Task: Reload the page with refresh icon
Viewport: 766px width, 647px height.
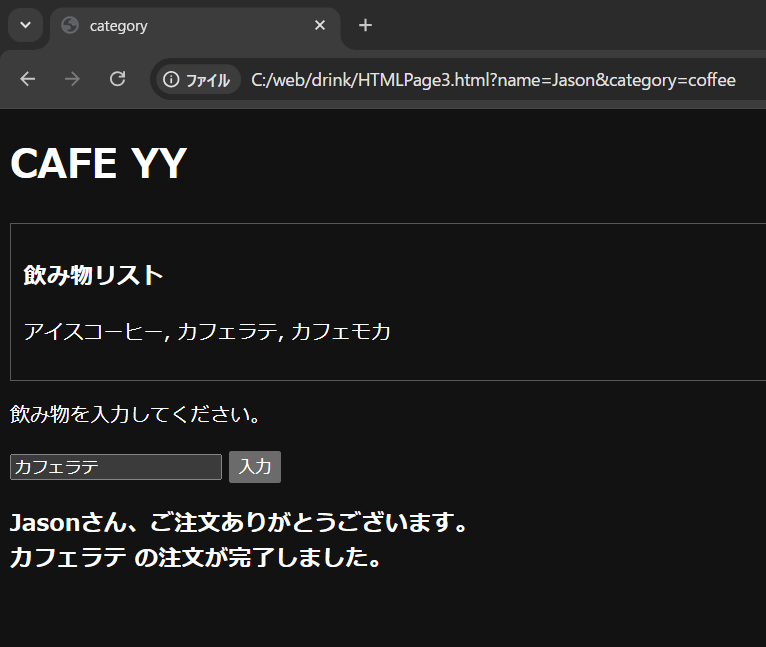Action: tap(117, 79)
